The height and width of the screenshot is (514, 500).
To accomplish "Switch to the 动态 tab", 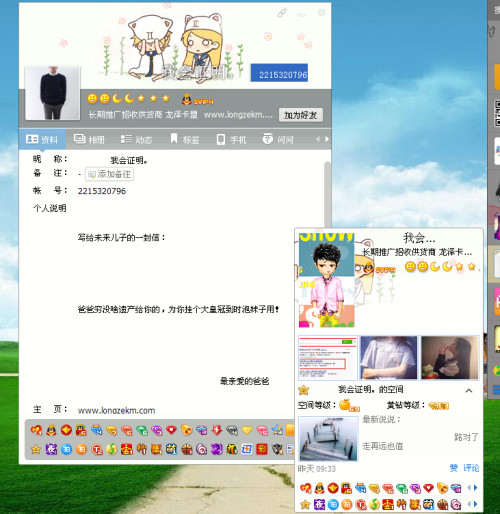I will [x=137, y=139].
